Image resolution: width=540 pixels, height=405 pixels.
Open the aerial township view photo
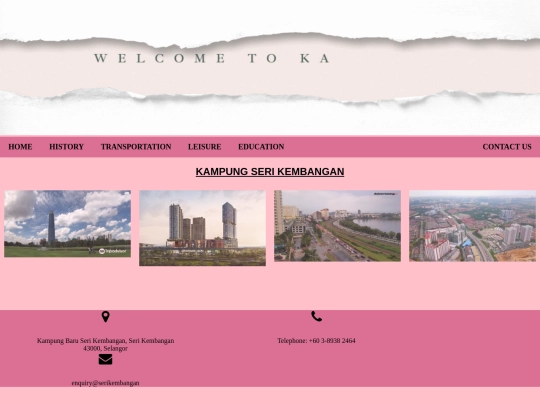point(472,226)
